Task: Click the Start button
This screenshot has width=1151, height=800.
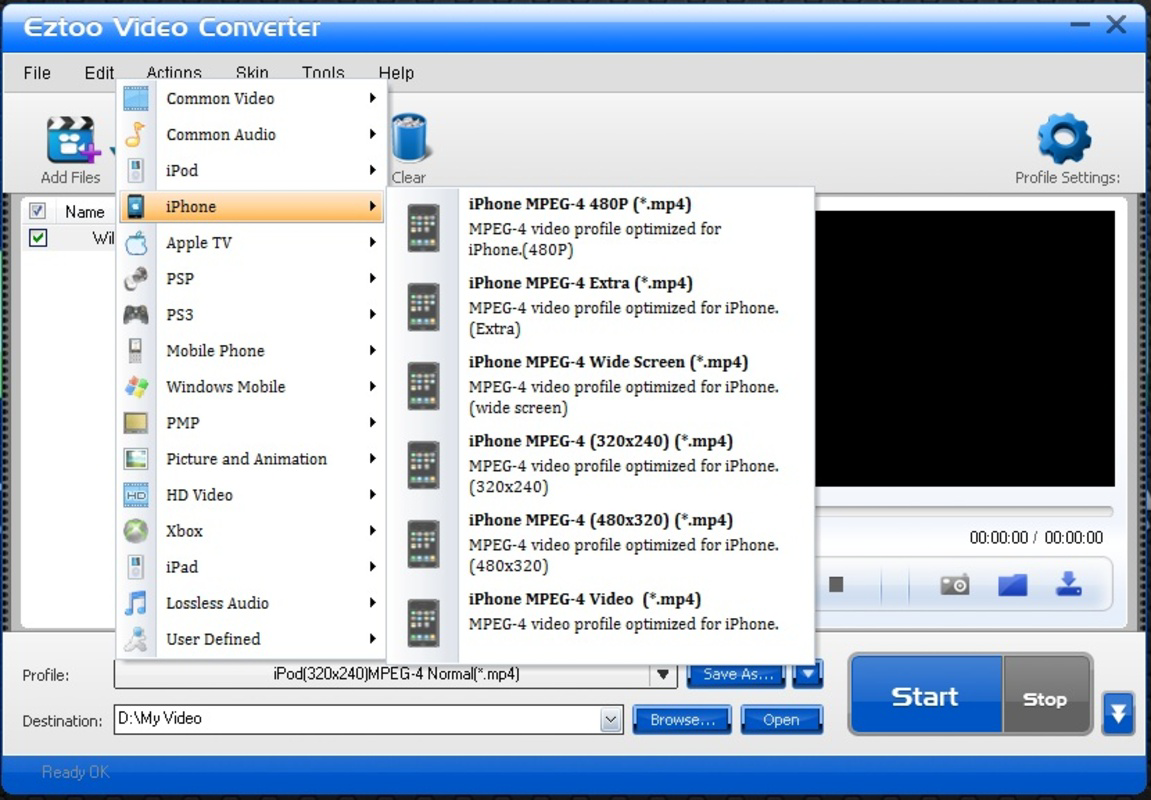Action: tap(925, 695)
